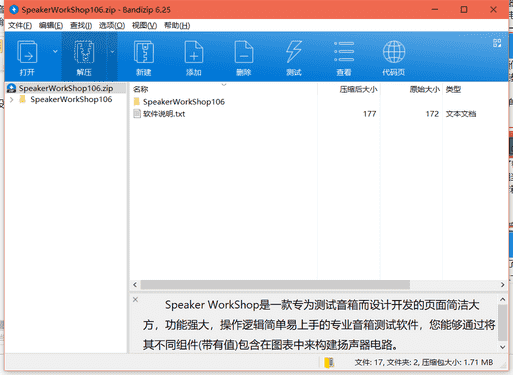Close the description comment panel

[135, 299]
